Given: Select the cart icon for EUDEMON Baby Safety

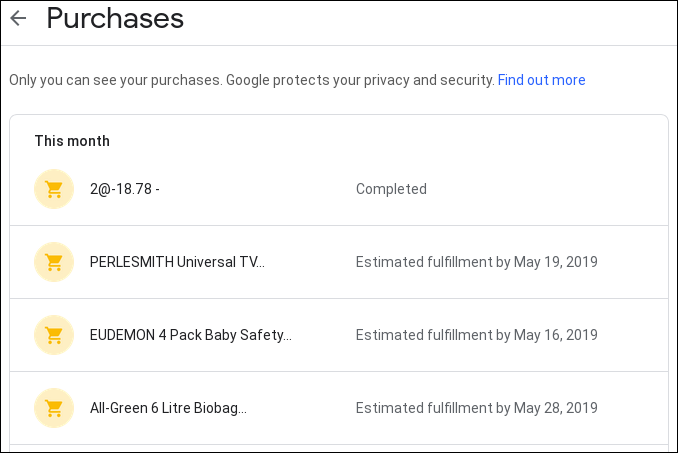Looking at the screenshot, I should click(x=54, y=335).
